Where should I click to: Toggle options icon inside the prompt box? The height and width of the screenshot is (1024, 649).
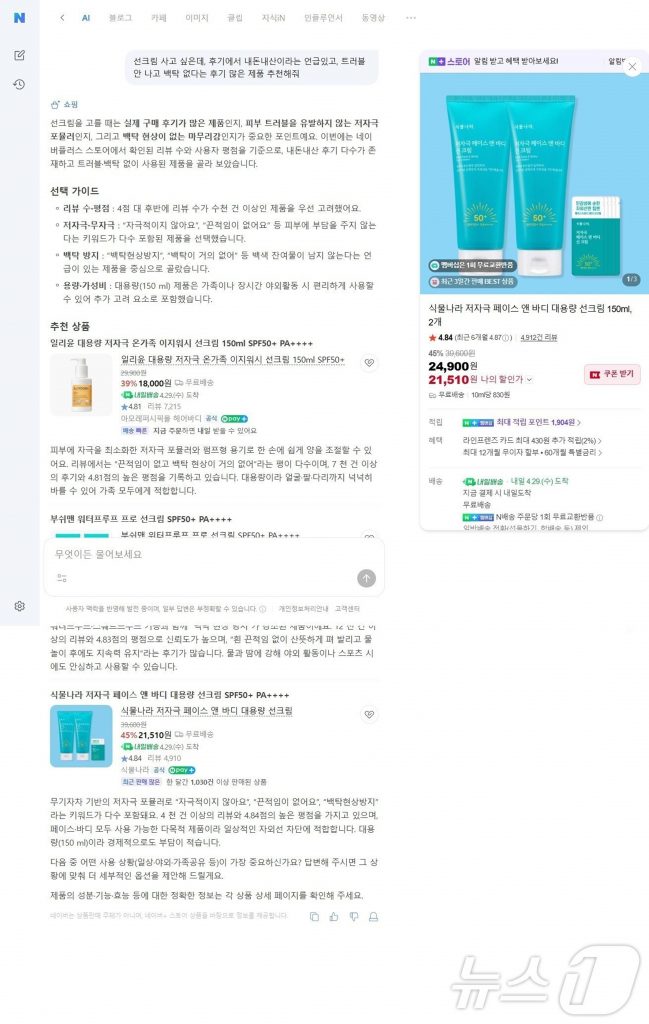(x=61, y=578)
